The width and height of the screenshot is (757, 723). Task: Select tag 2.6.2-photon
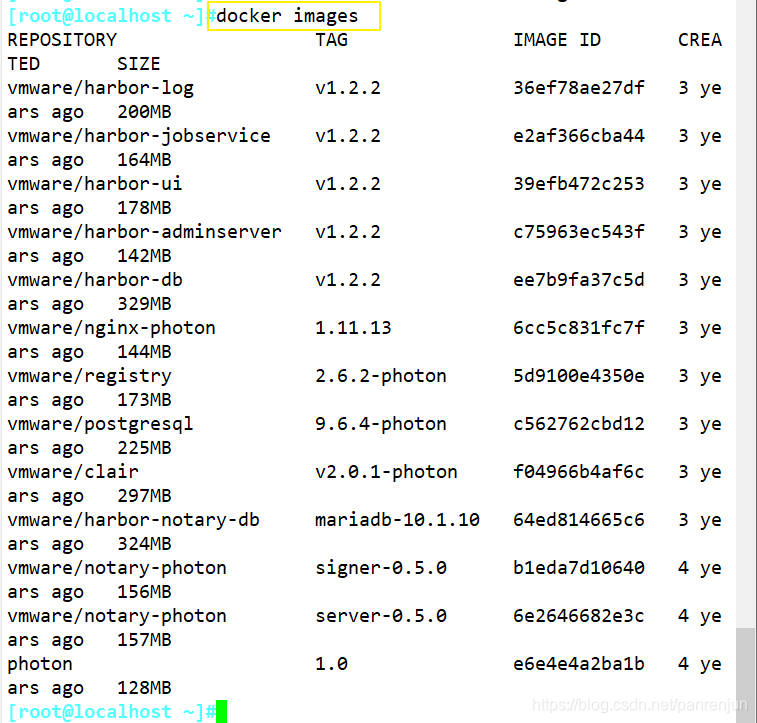381,376
